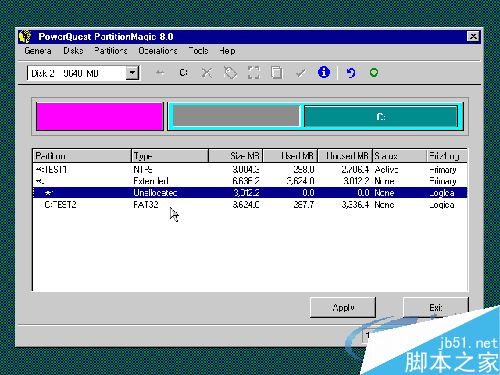
Task: Click the Exit button
Action: [436, 307]
